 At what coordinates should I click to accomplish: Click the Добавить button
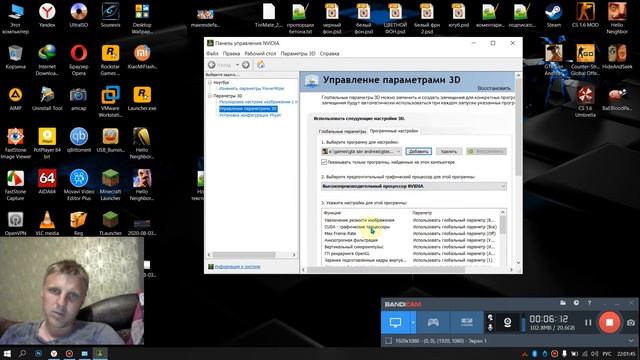tap(418, 151)
